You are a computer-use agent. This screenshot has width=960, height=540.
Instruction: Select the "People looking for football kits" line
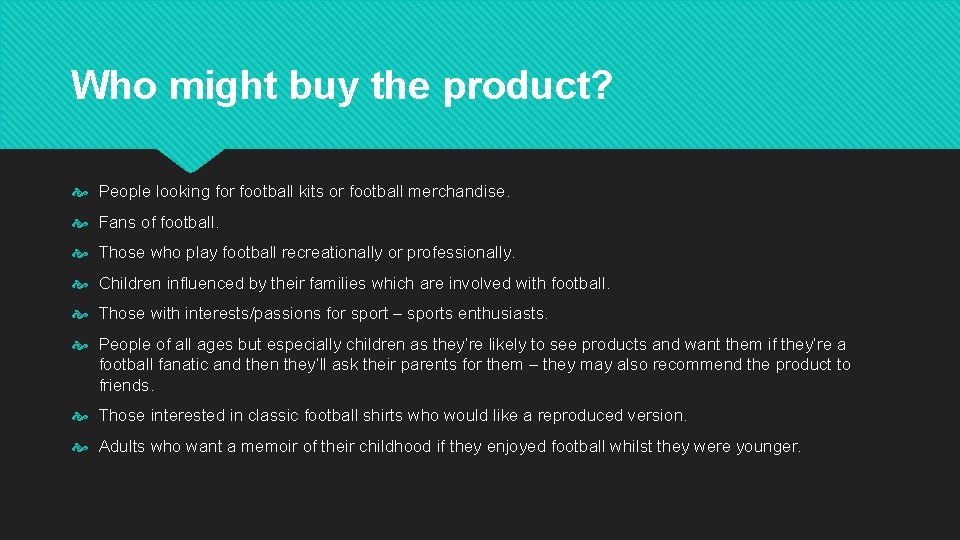tap(304, 192)
